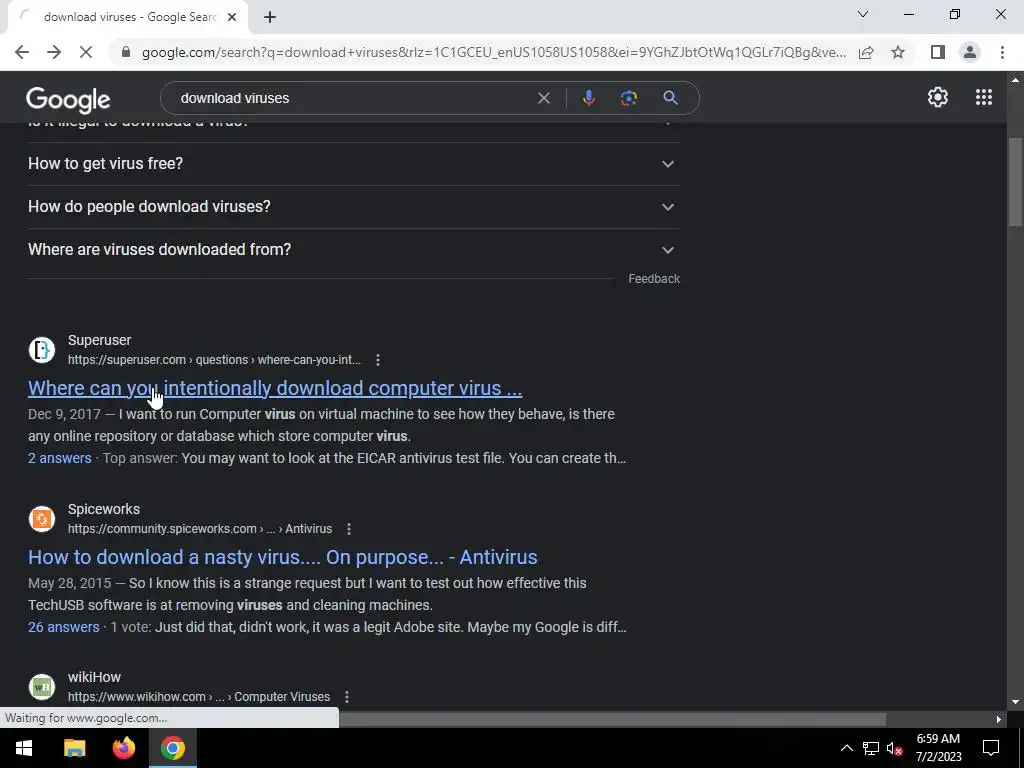
Task: Open site info via the lock icon
Action: tap(126, 52)
